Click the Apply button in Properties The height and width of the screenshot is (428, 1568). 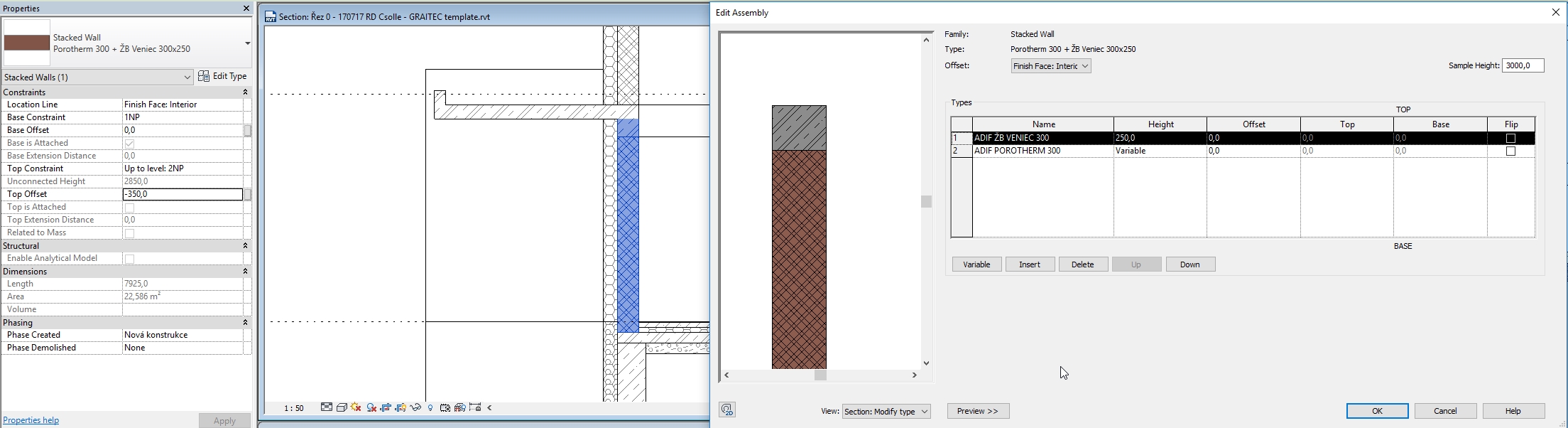pos(224,421)
